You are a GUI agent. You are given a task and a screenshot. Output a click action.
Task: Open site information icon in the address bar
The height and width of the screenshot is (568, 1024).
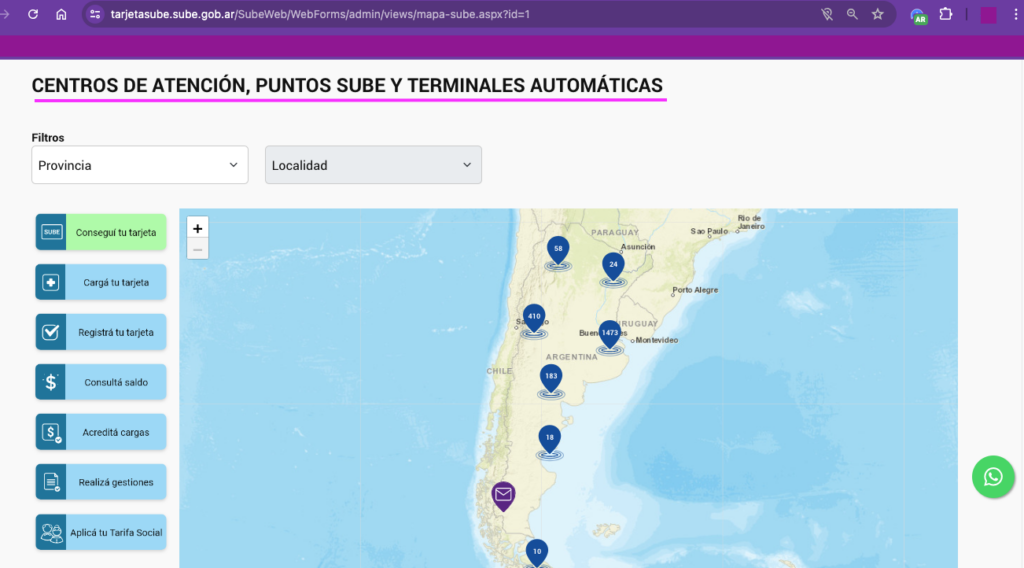(95, 14)
